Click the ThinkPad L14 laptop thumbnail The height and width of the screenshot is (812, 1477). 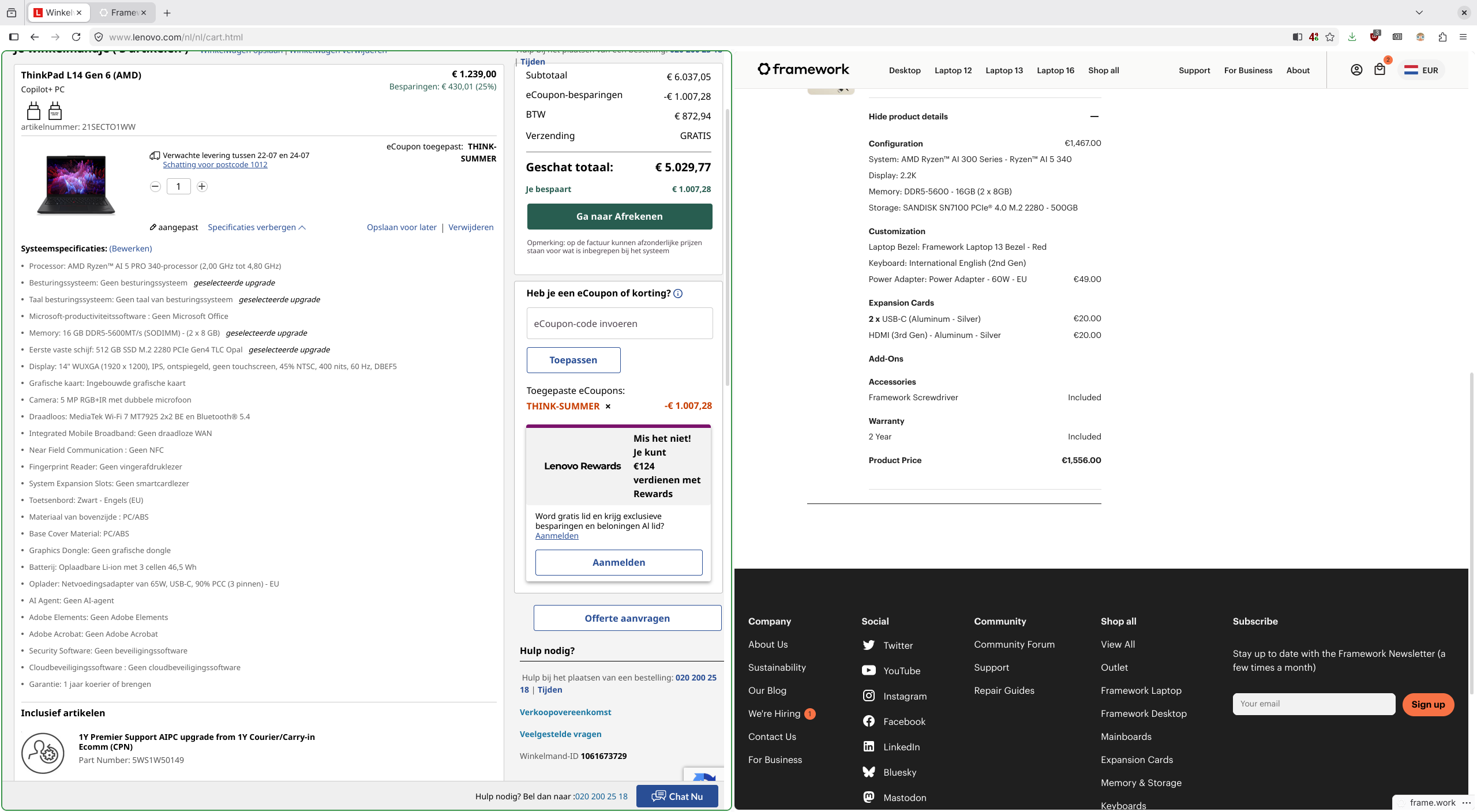click(76, 185)
